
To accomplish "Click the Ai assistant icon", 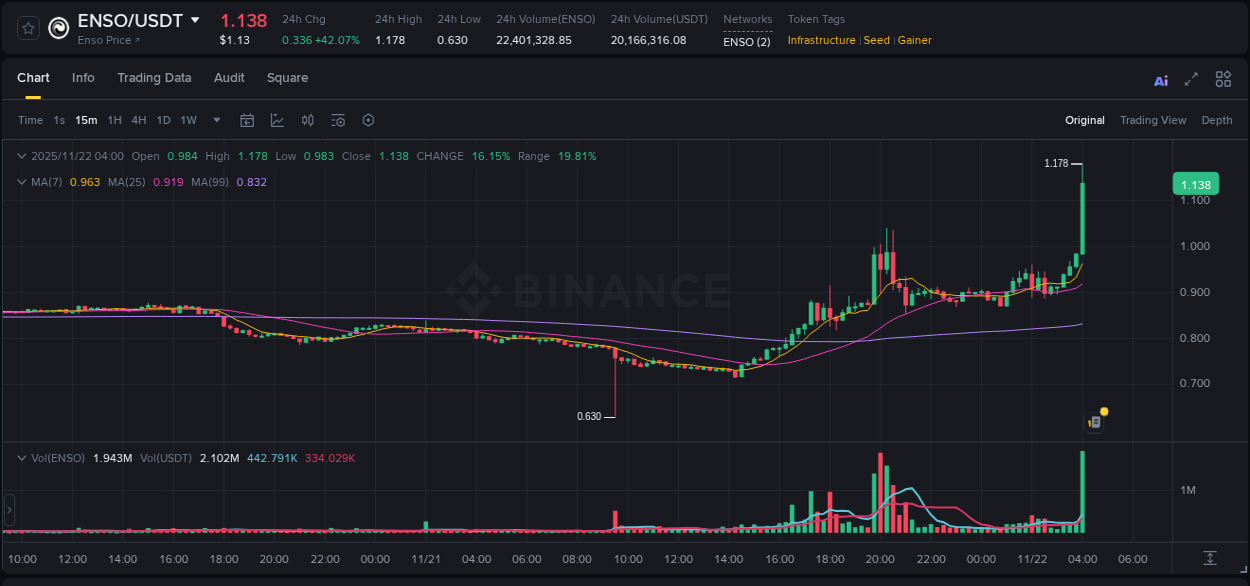I will coord(1161,79).
